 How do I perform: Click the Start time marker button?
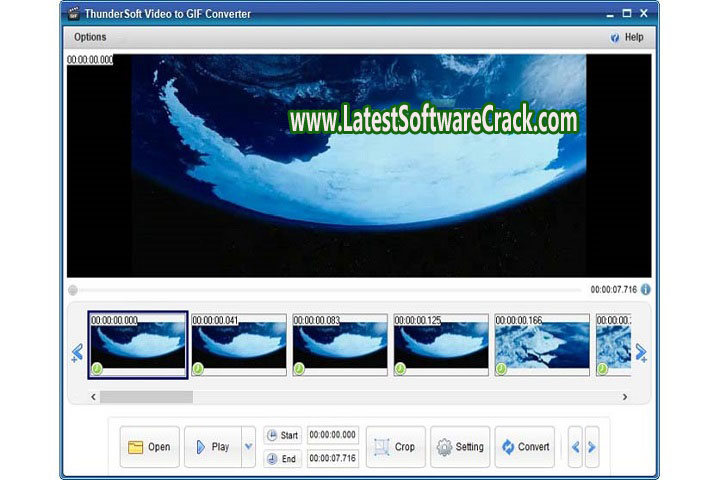[282, 435]
